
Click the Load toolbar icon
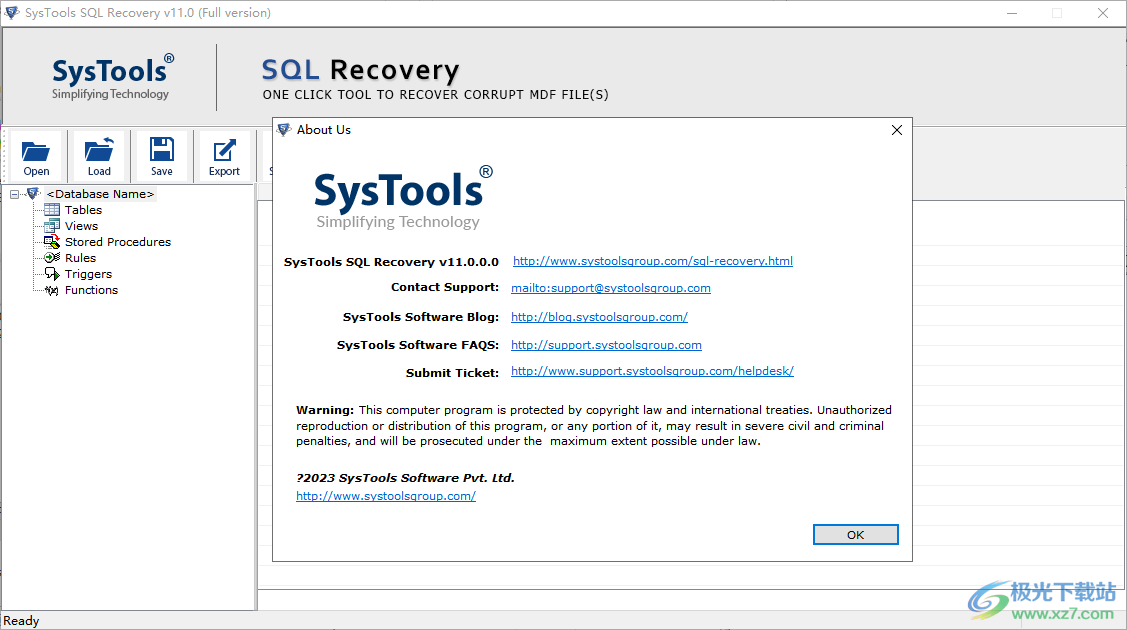click(x=99, y=157)
